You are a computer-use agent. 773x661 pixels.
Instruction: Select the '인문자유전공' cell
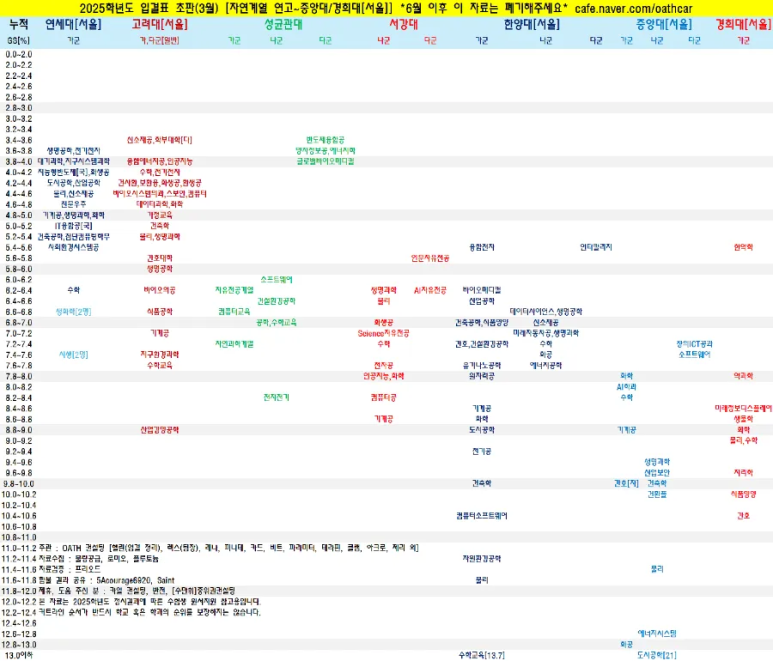[x=430, y=258]
